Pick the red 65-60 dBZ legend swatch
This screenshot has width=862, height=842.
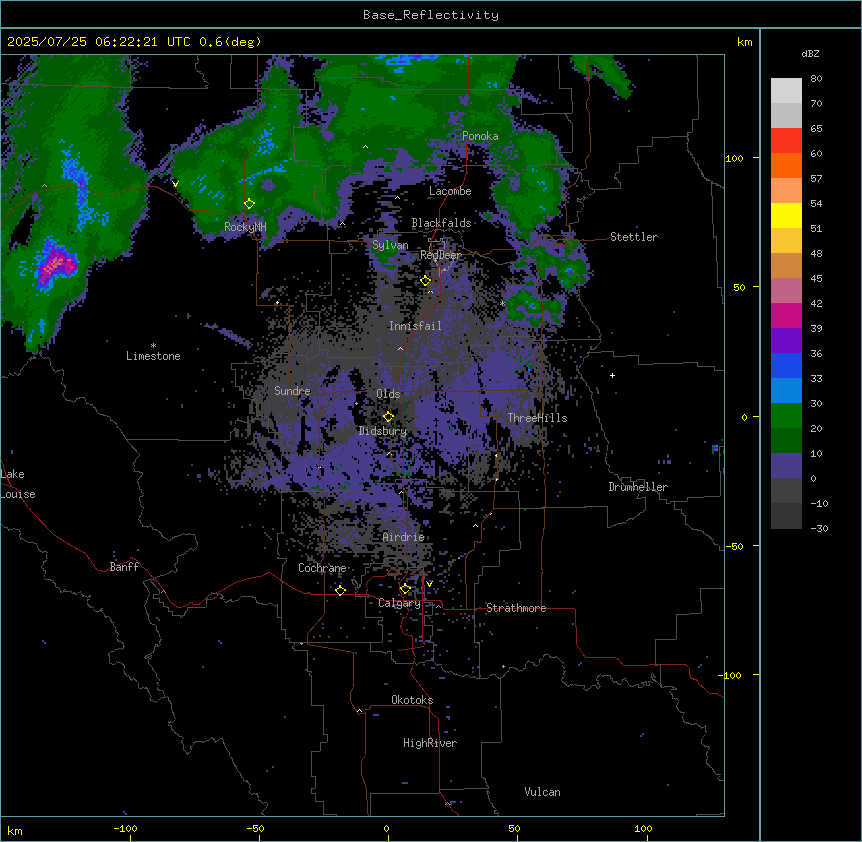786,141
